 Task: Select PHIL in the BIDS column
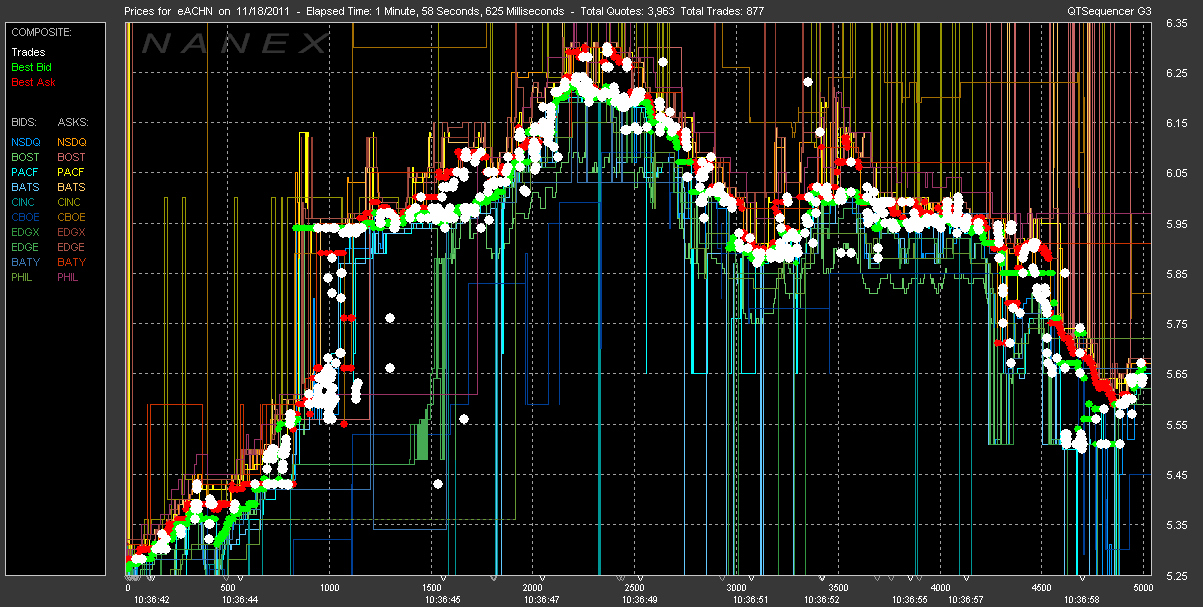23,277
